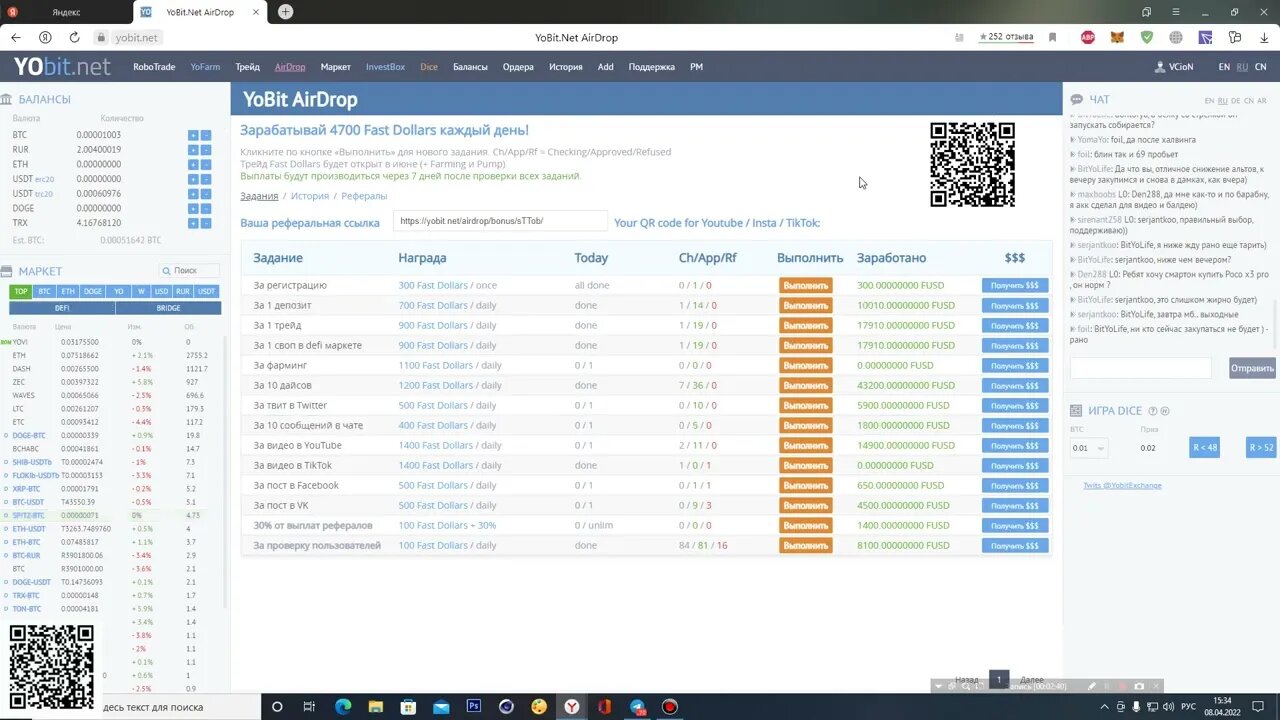1280x720 pixels.
Task: Open YoFarm in the top menu
Action: (205, 67)
